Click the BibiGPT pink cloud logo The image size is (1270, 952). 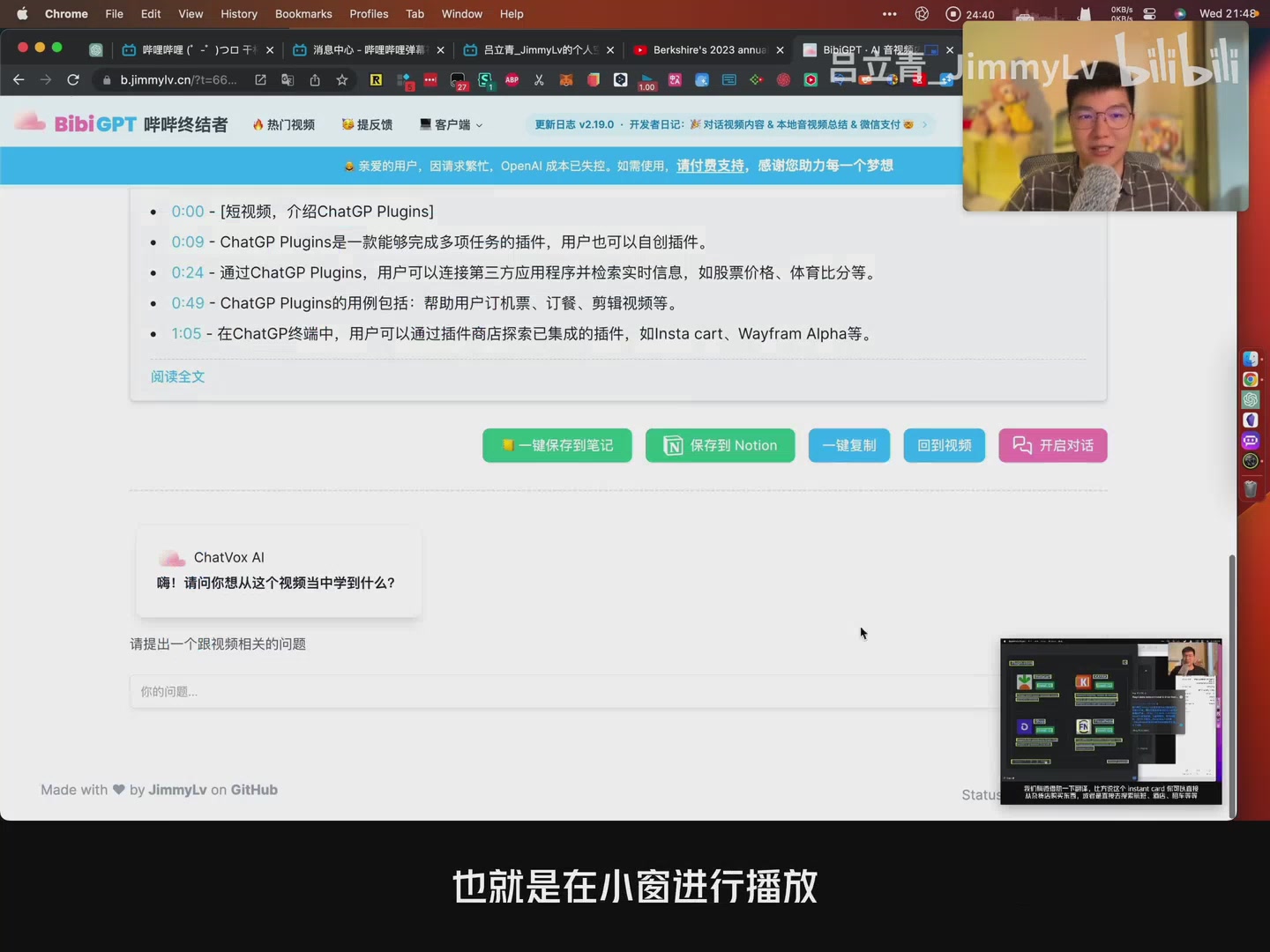[x=29, y=123]
